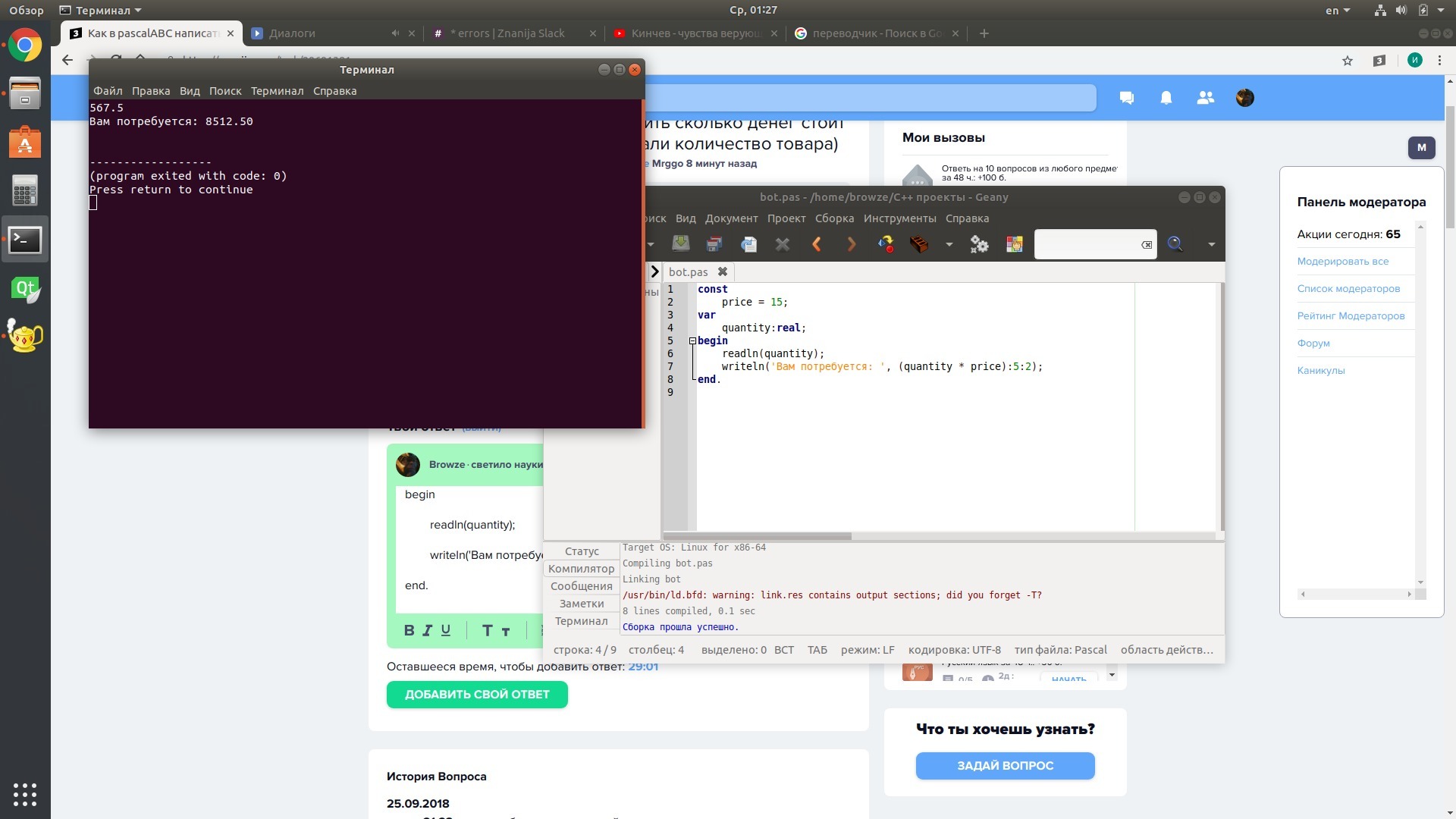This screenshot has width=1456, height=819.
Task: Open the color chooser icon in Geany toolbar
Action: pyautogui.click(x=1014, y=244)
